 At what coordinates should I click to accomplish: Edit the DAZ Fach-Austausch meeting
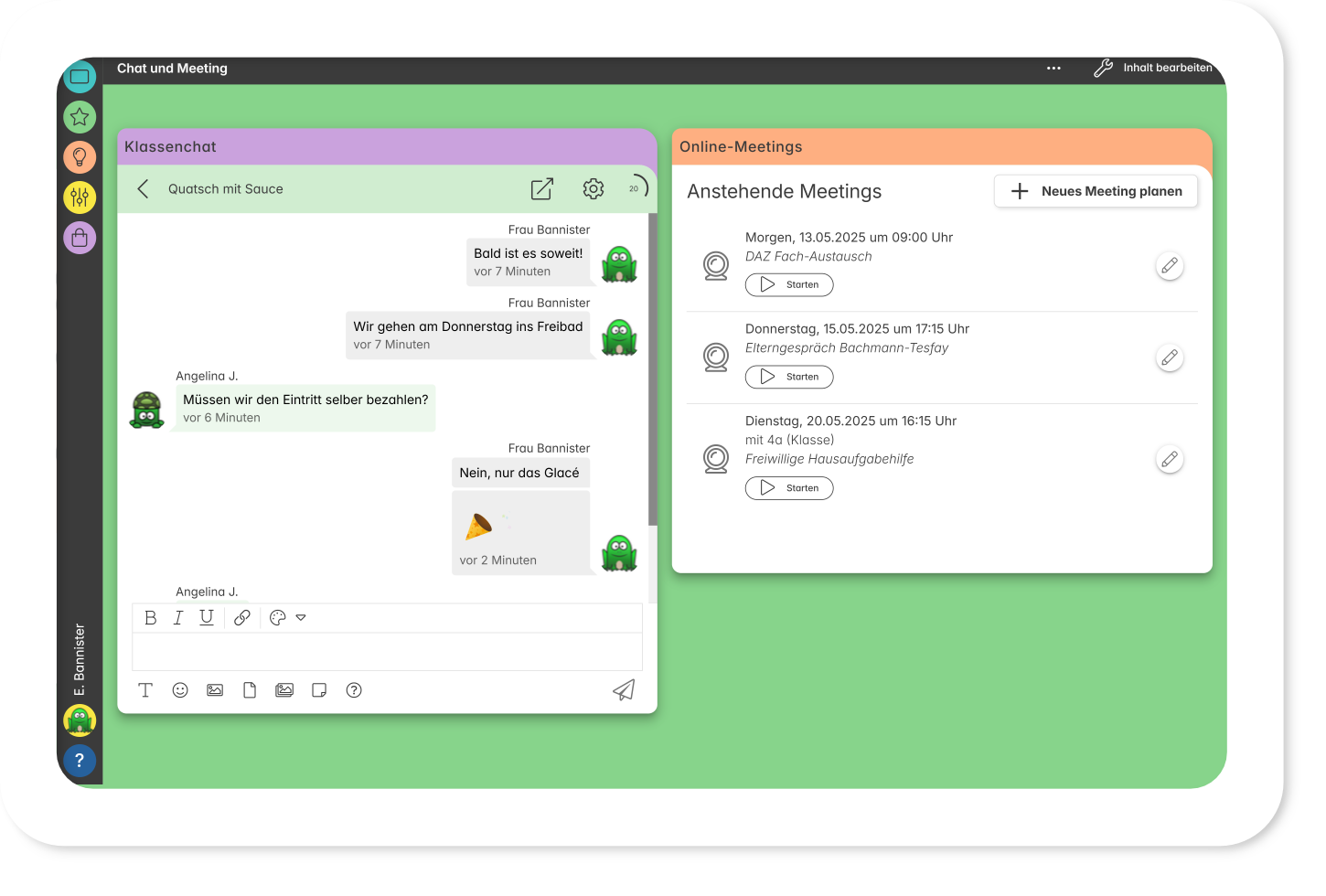click(1169, 266)
